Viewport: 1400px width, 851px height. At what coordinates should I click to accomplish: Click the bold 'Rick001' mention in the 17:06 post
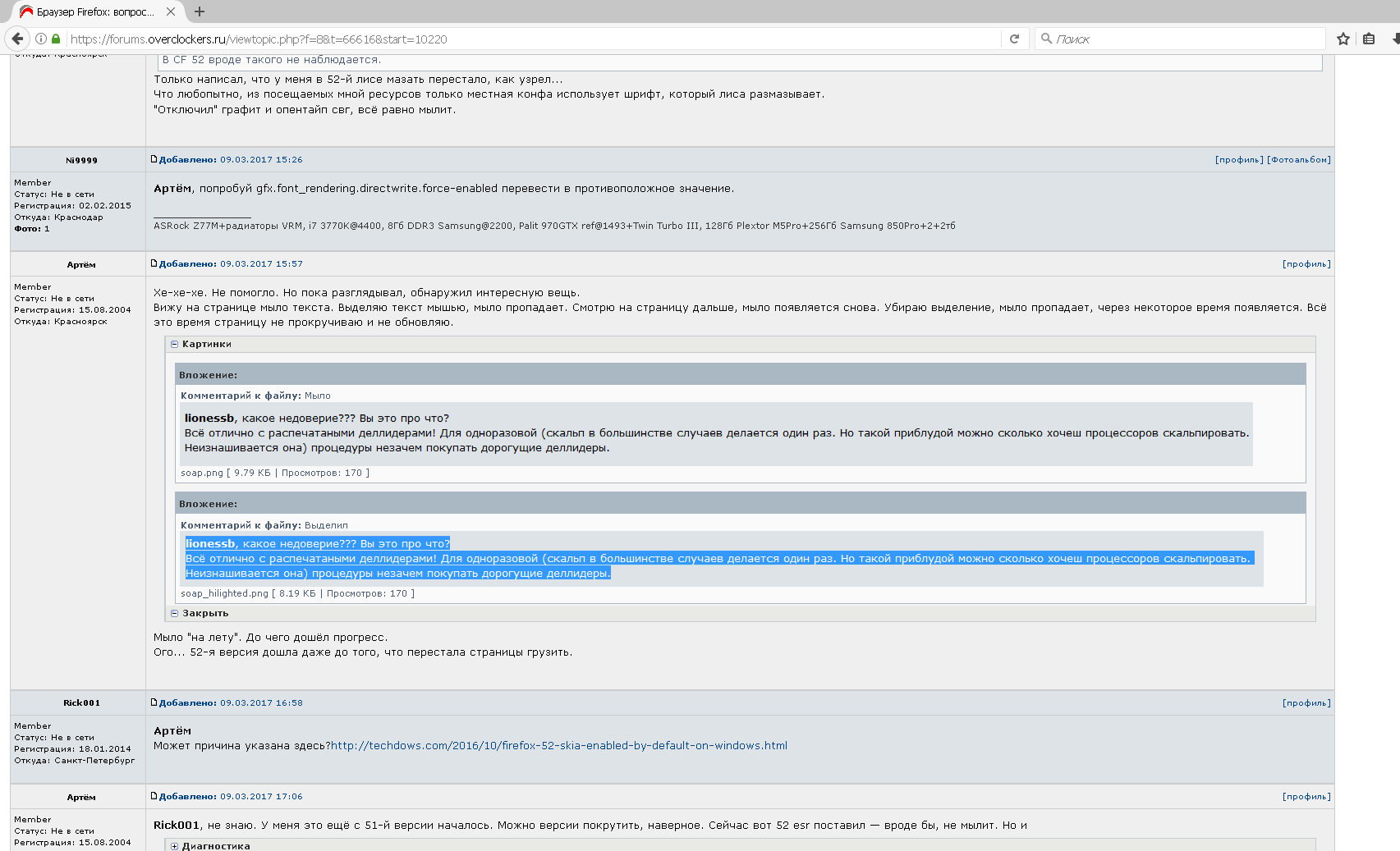[177, 826]
